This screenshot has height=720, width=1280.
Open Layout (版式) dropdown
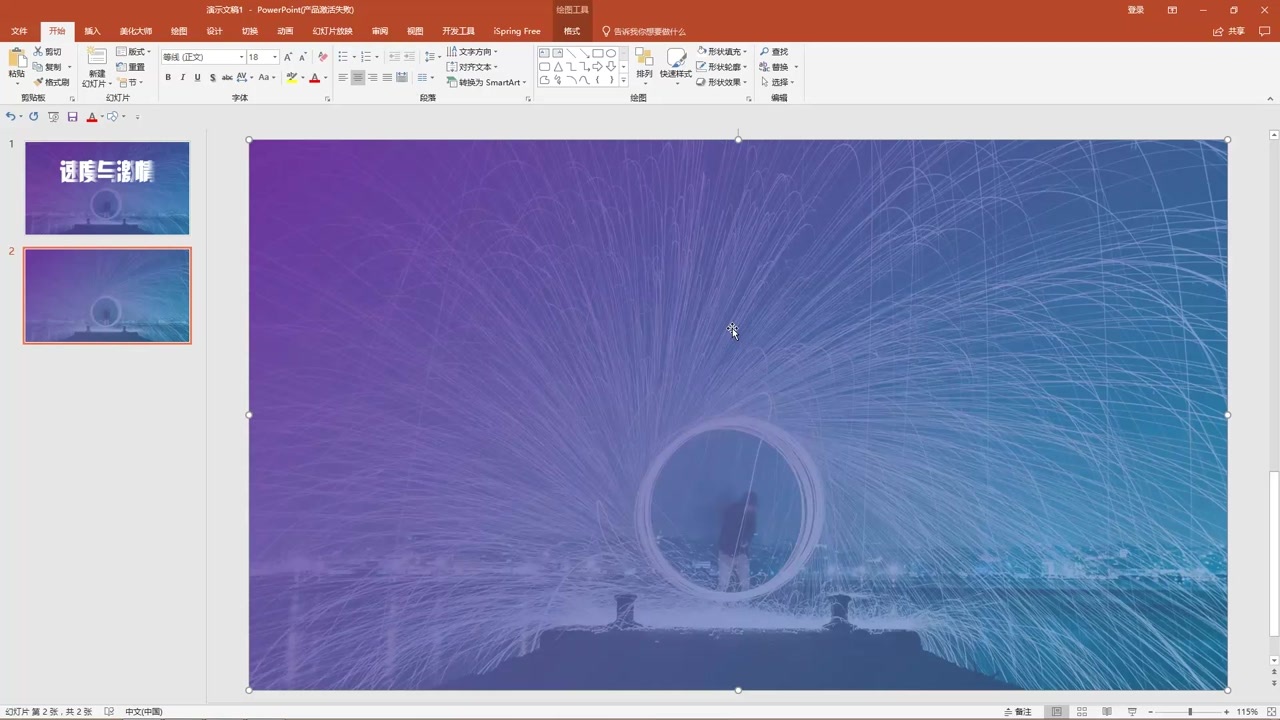(134, 51)
